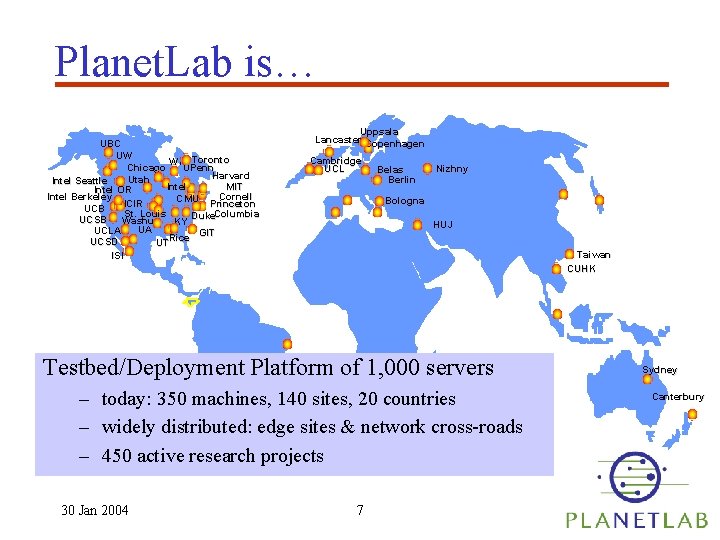720x540 pixels.
Task: Select the heading "Testbed/Deployment Platform of 1,000 servers"
Action: coord(268,368)
